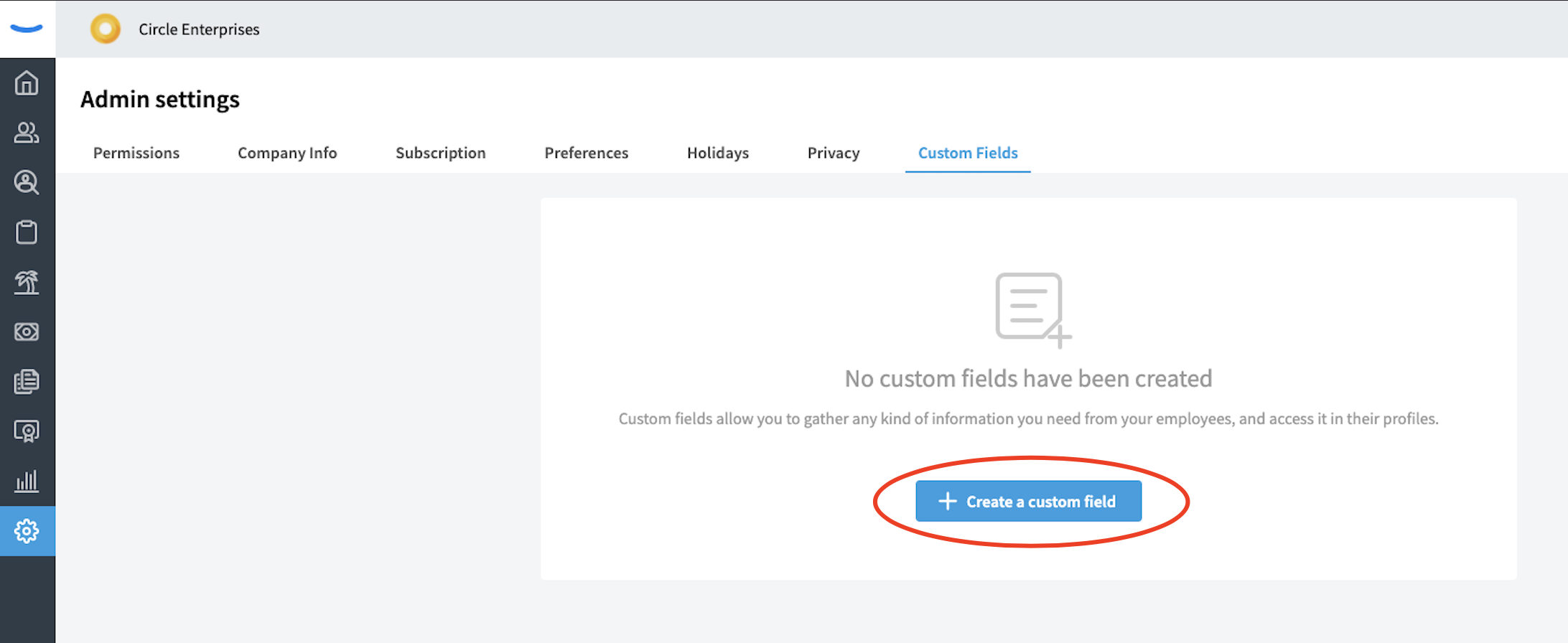Switch to the Permissions tab
1568x643 pixels.
(x=136, y=153)
